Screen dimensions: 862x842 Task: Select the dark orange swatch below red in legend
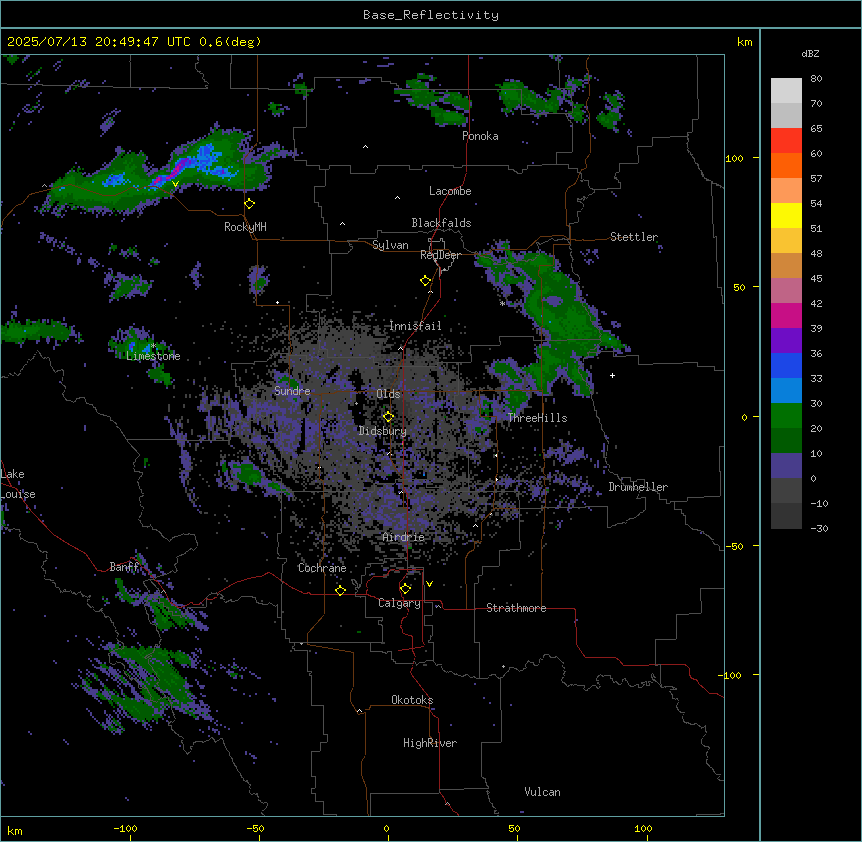click(x=786, y=165)
